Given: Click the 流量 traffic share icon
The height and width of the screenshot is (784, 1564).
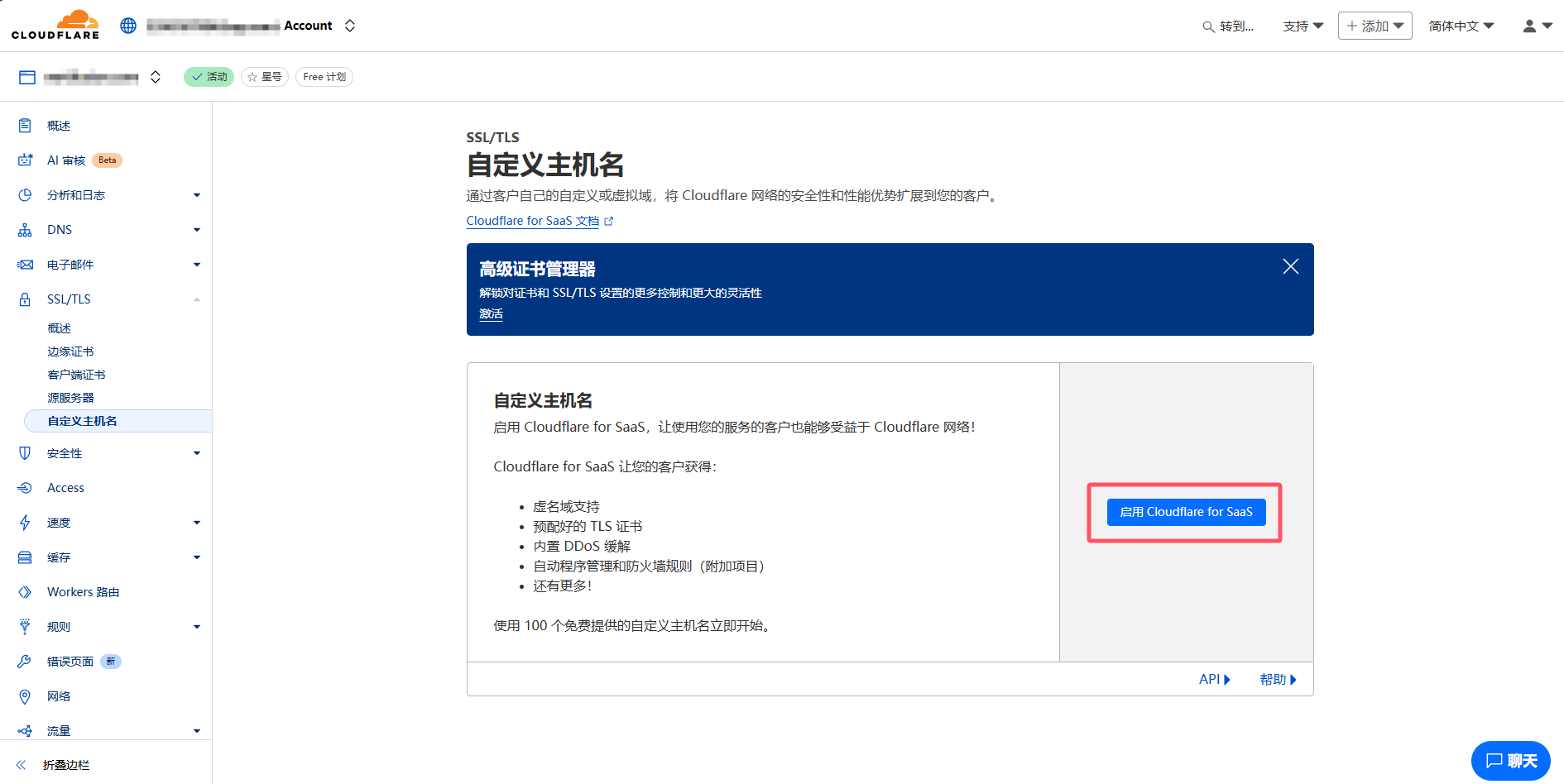Looking at the screenshot, I should click(25, 731).
